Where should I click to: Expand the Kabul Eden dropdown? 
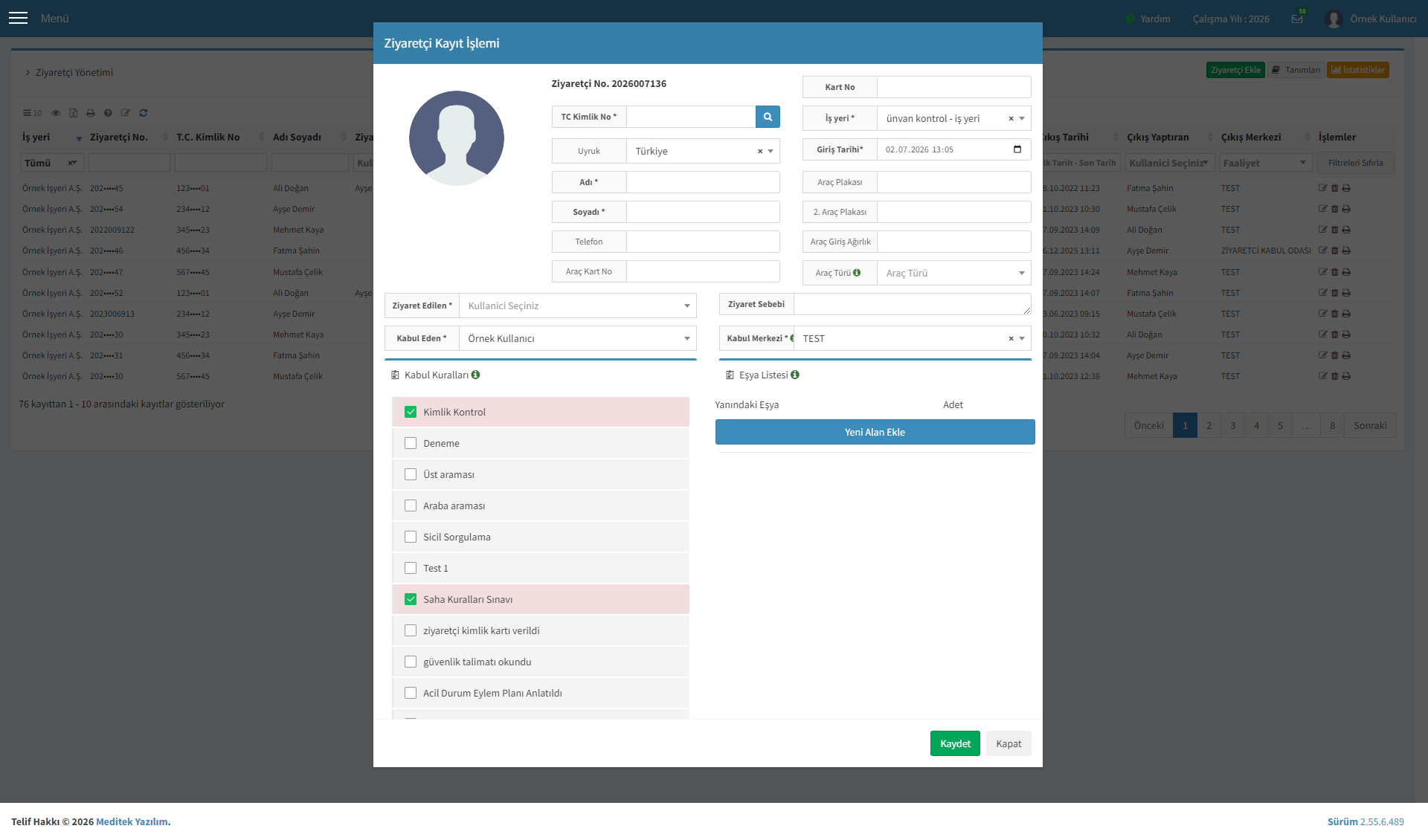click(578, 338)
